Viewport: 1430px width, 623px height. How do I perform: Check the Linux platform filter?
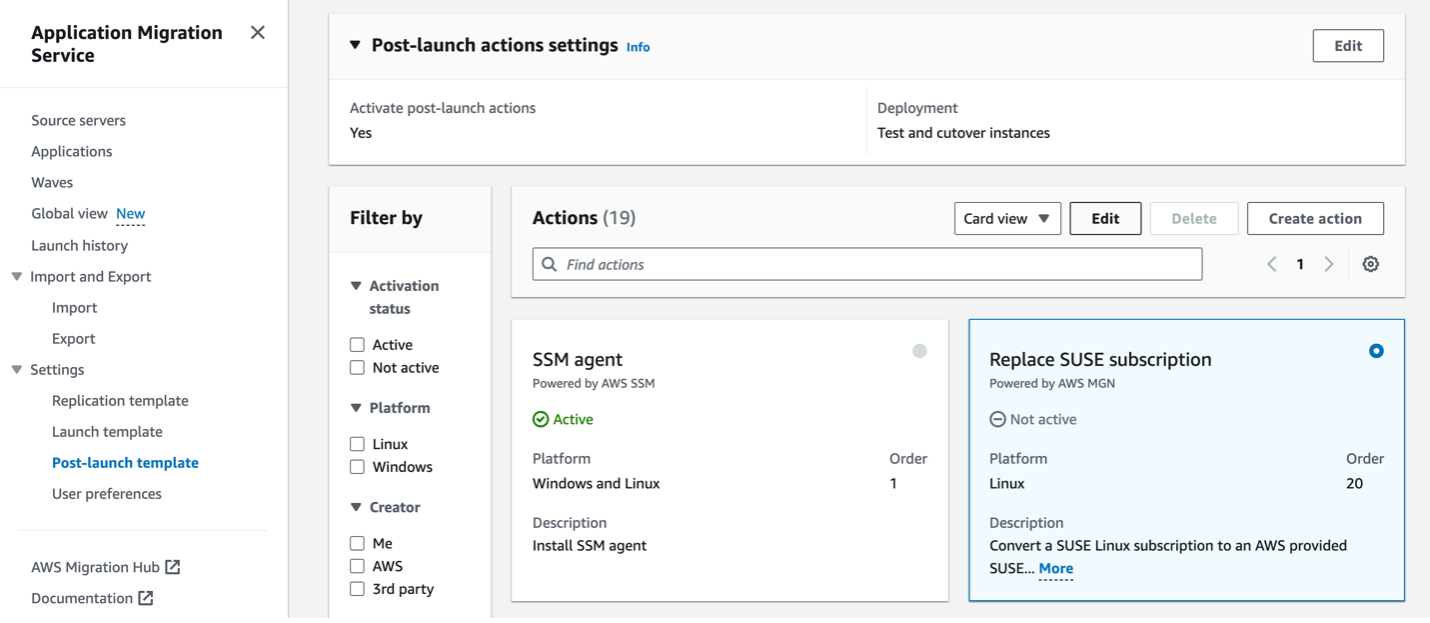click(x=357, y=444)
